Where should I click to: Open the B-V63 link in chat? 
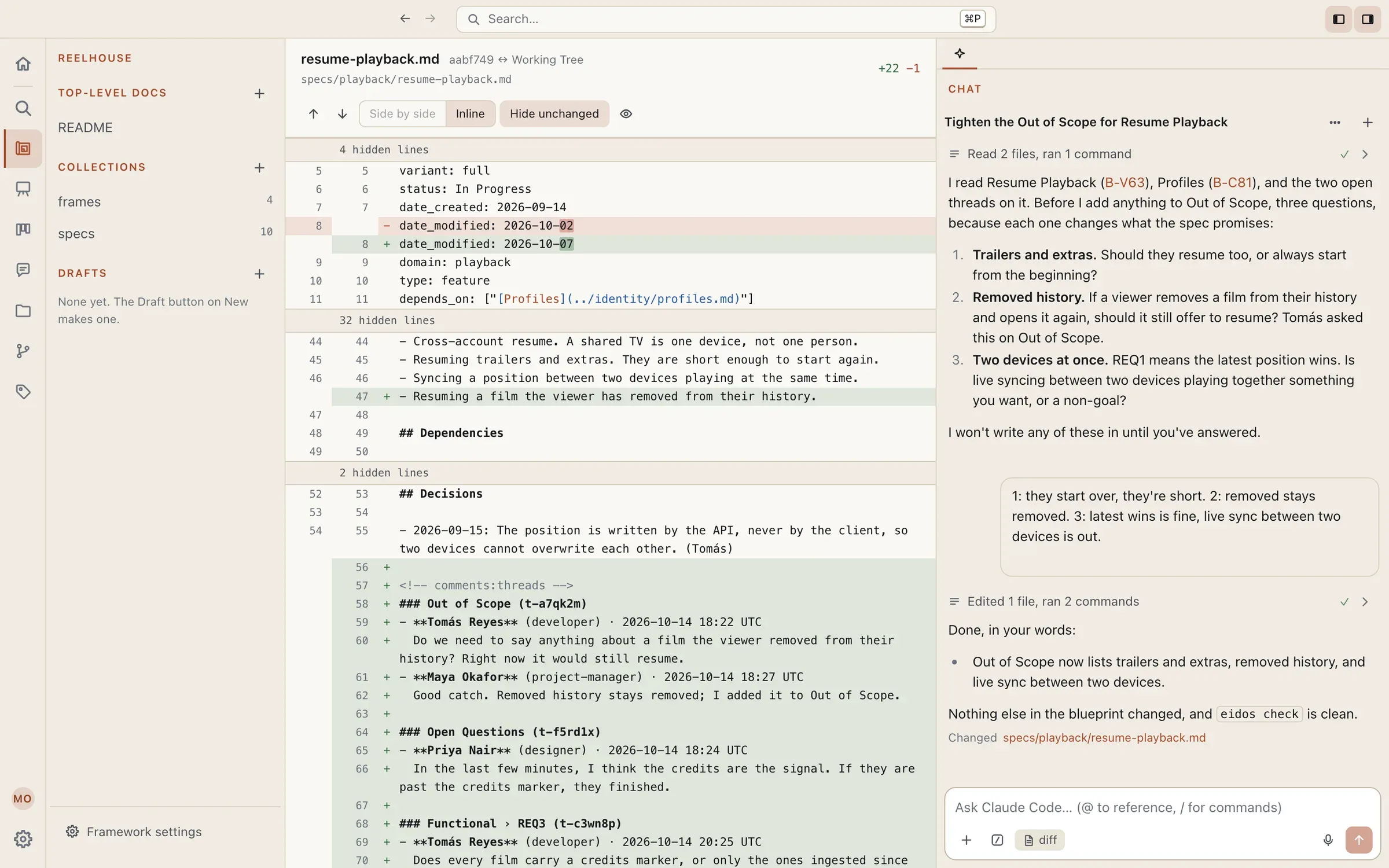tap(1125, 183)
